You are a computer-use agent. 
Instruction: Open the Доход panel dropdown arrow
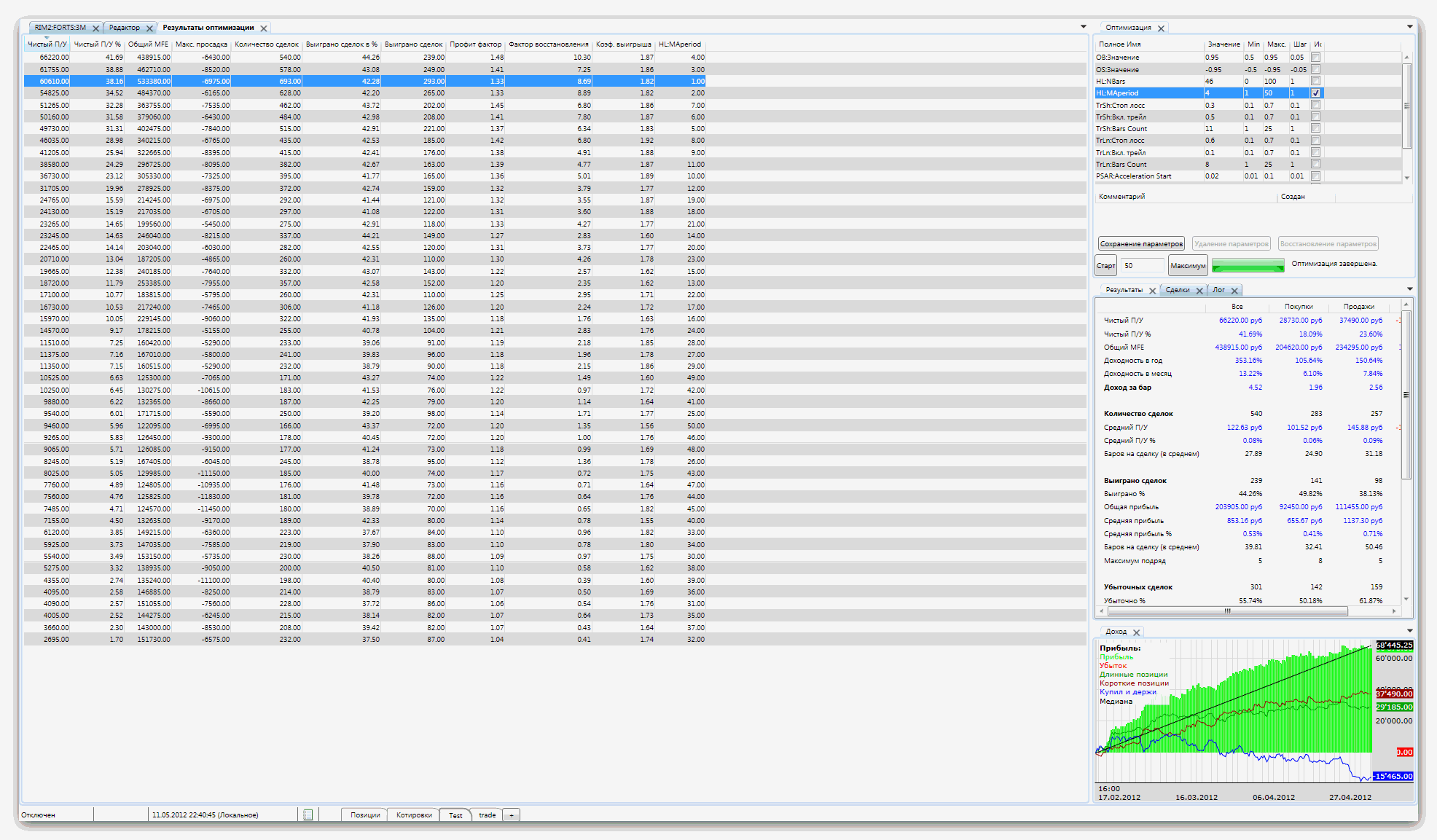(x=1409, y=631)
